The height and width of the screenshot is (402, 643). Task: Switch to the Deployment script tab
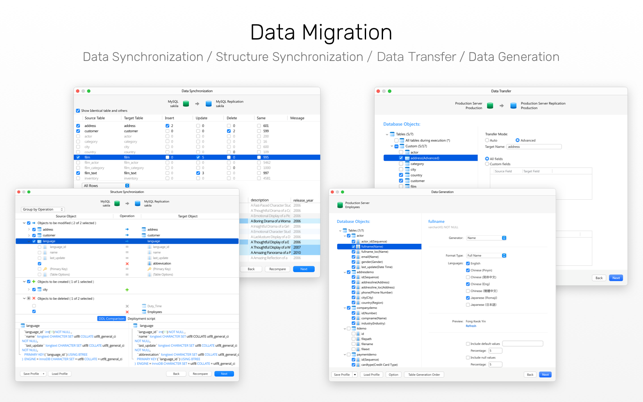pyautogui.click(x=141, y=318)
